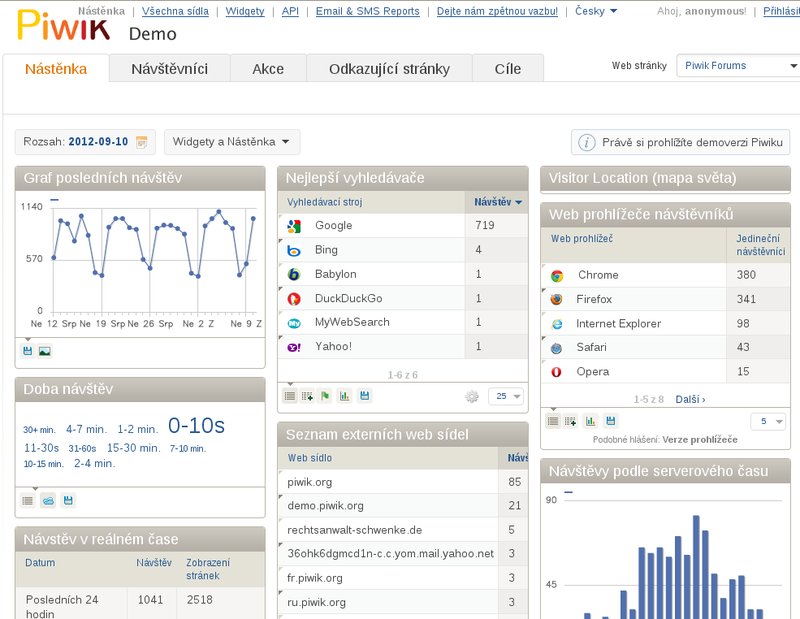Image resolution: width=800 pixels, height=619 pixels.
Task: Select the Cíle tab
Action: pyautogui.click(x=508, y=69)
